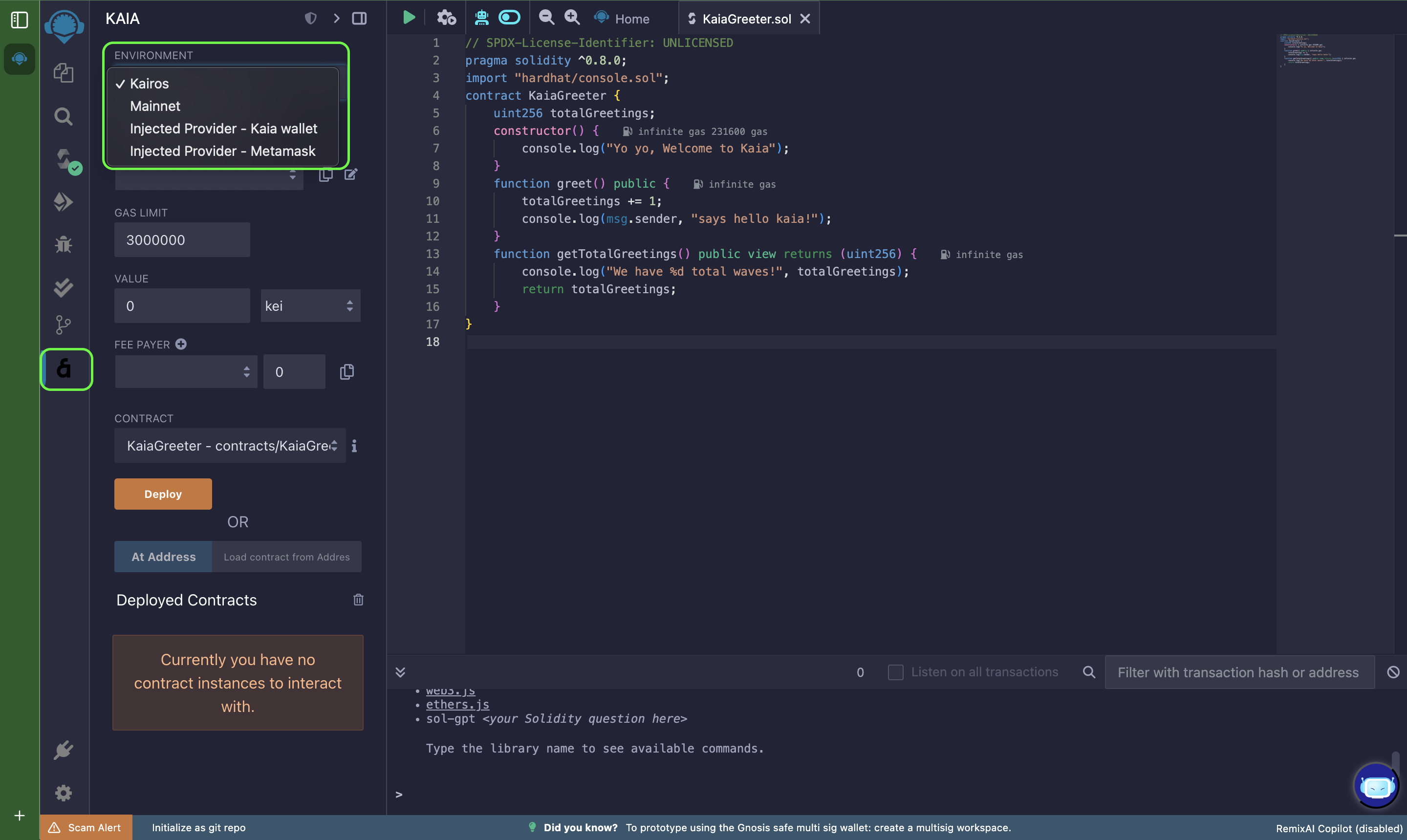Clear the terminal console icon
Image resolution: width=1407 pixels, height=840 pixels.
(x=1393, y=672)
